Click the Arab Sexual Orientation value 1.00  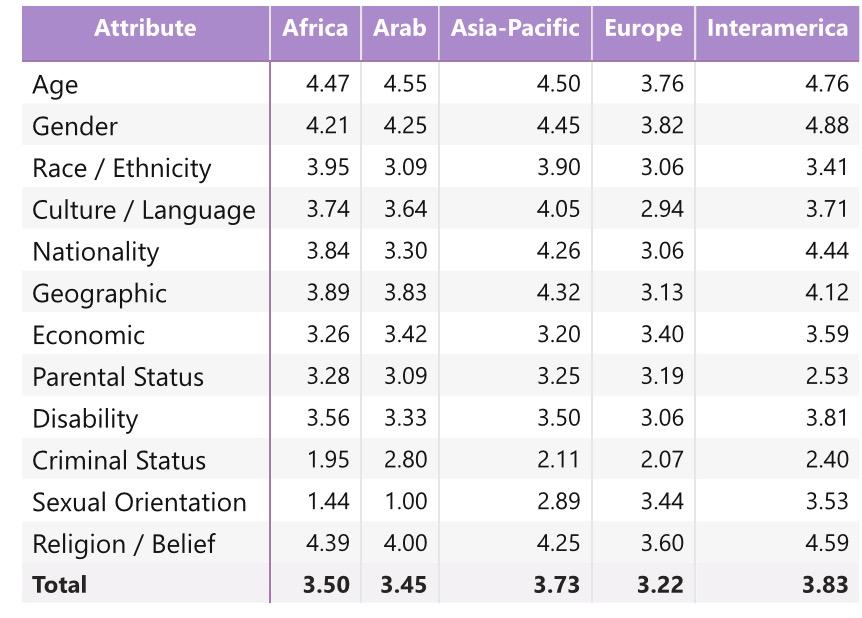(405, 502)
